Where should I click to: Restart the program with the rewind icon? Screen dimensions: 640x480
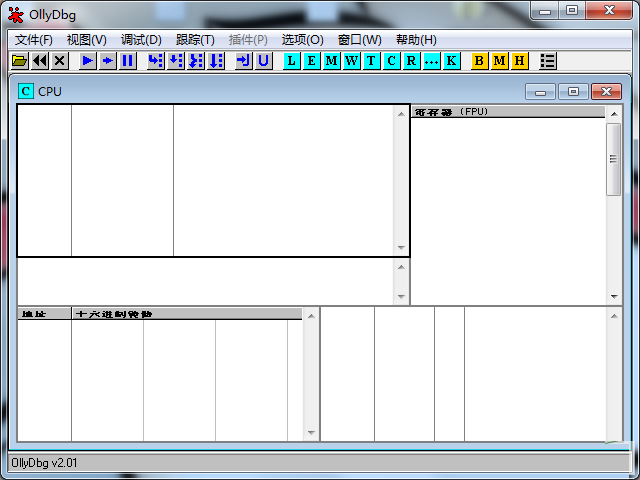point(40,61)
